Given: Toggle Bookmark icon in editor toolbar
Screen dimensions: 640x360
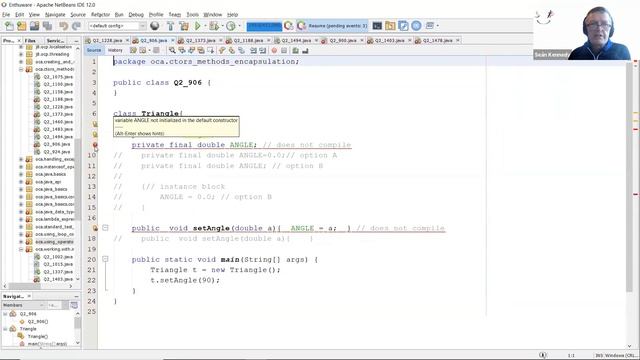Looking at the screenshot, I should pos(241,50).
